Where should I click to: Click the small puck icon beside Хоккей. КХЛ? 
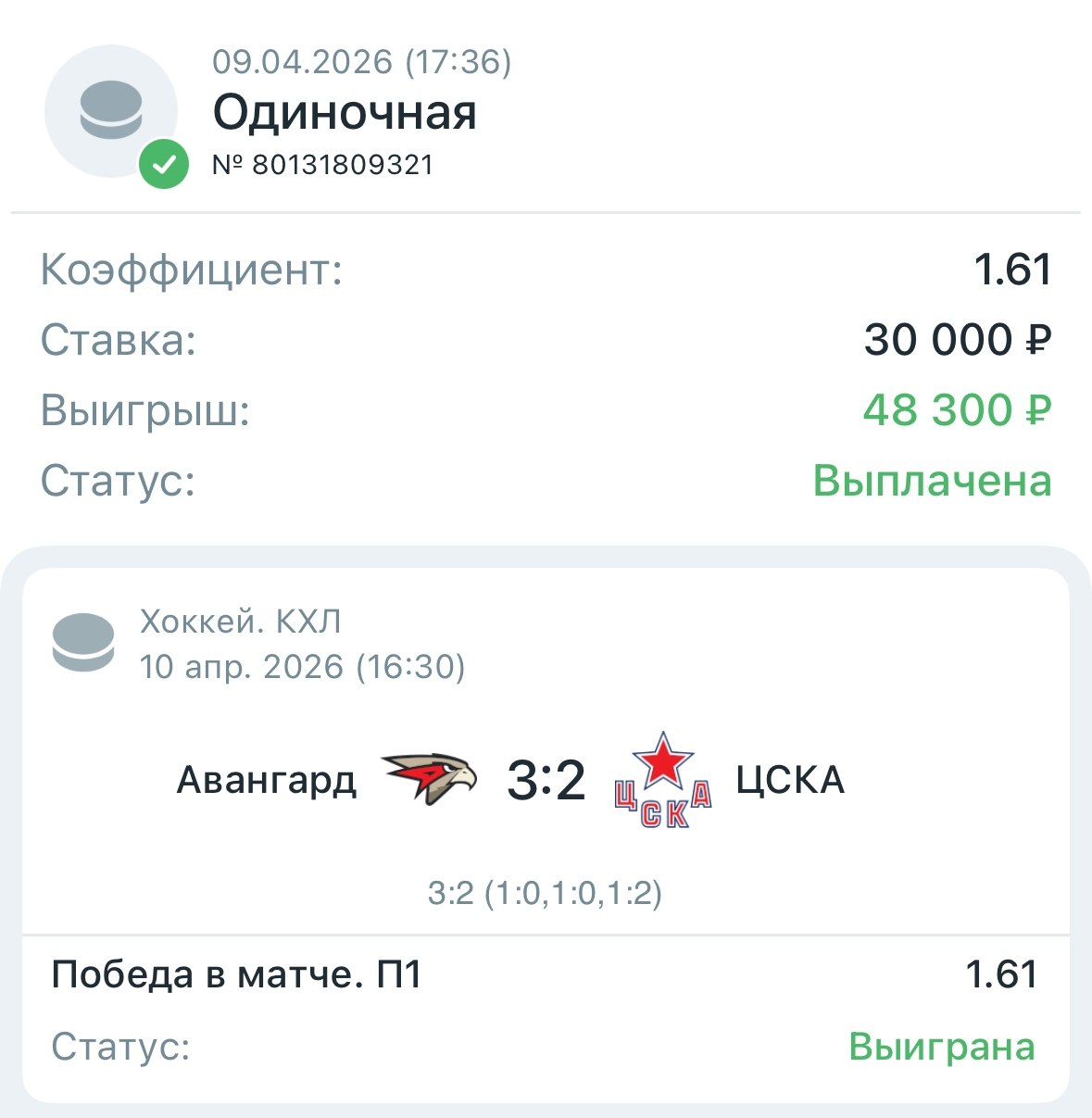tap(83, 642)
